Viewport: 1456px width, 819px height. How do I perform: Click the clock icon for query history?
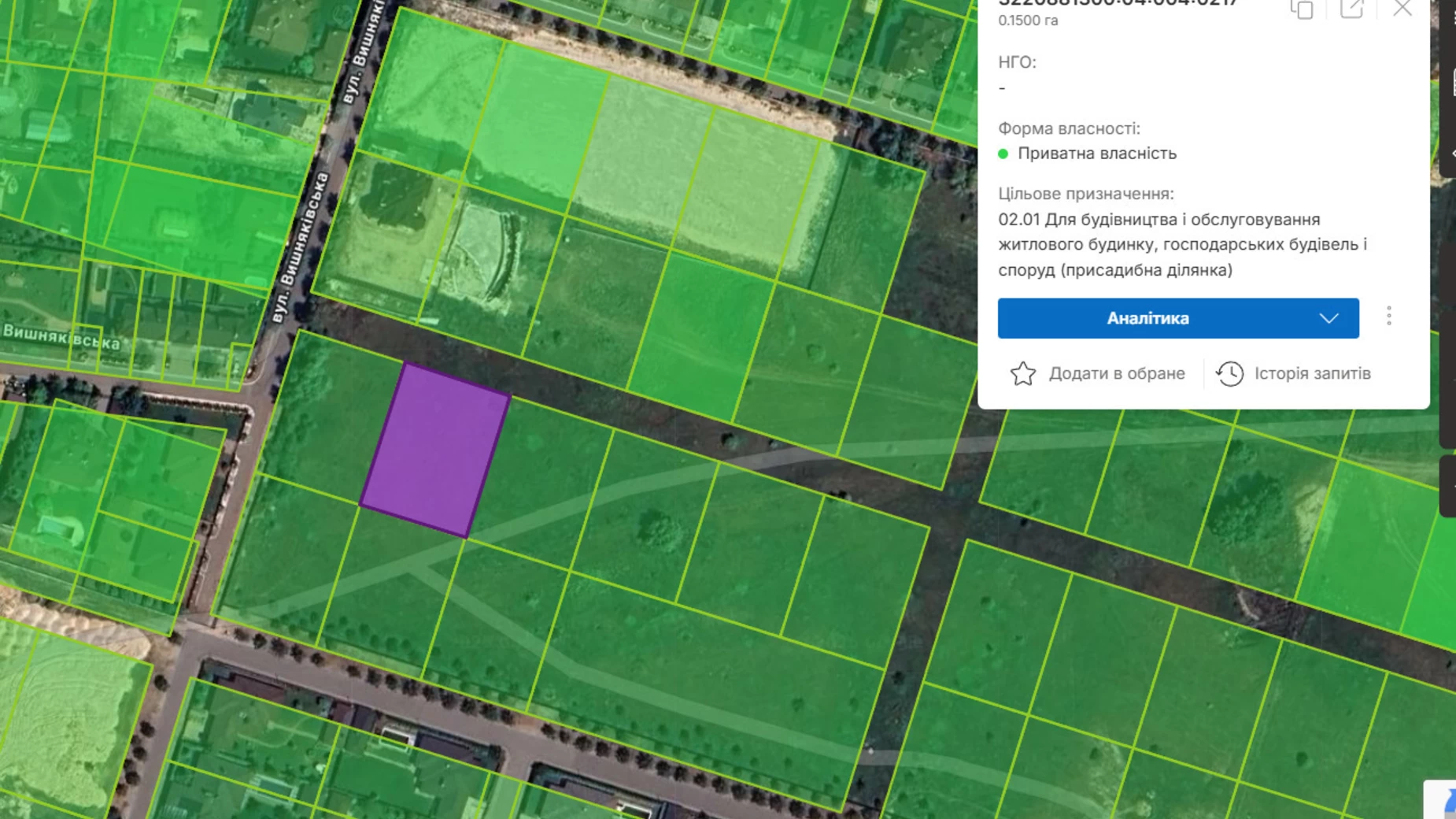[1229, 373]
